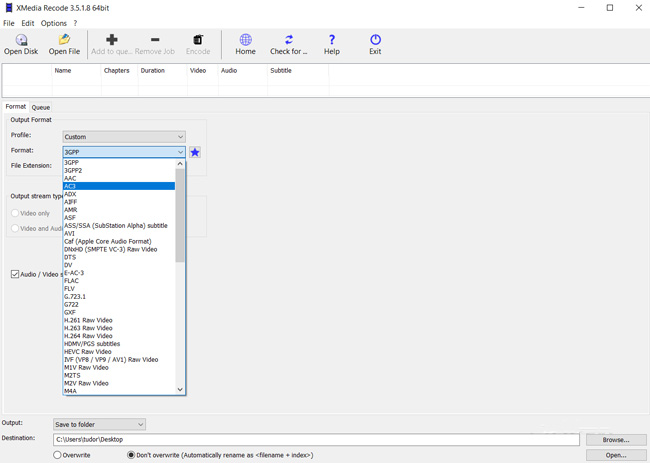Click the Encode toolbar icon
The image size is (650, 463).
(x=198, y=40)
